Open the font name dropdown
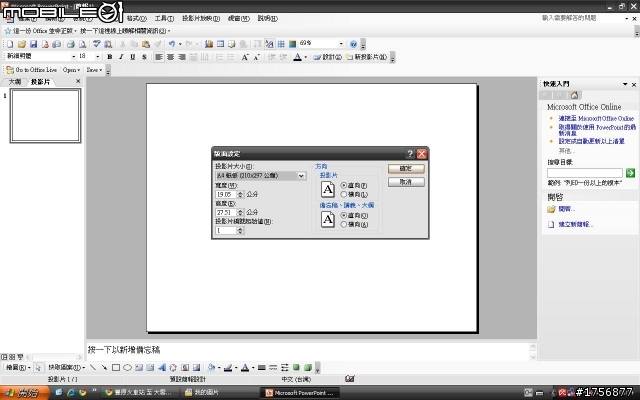Screen dimensions: 640x400 point(73,57)
